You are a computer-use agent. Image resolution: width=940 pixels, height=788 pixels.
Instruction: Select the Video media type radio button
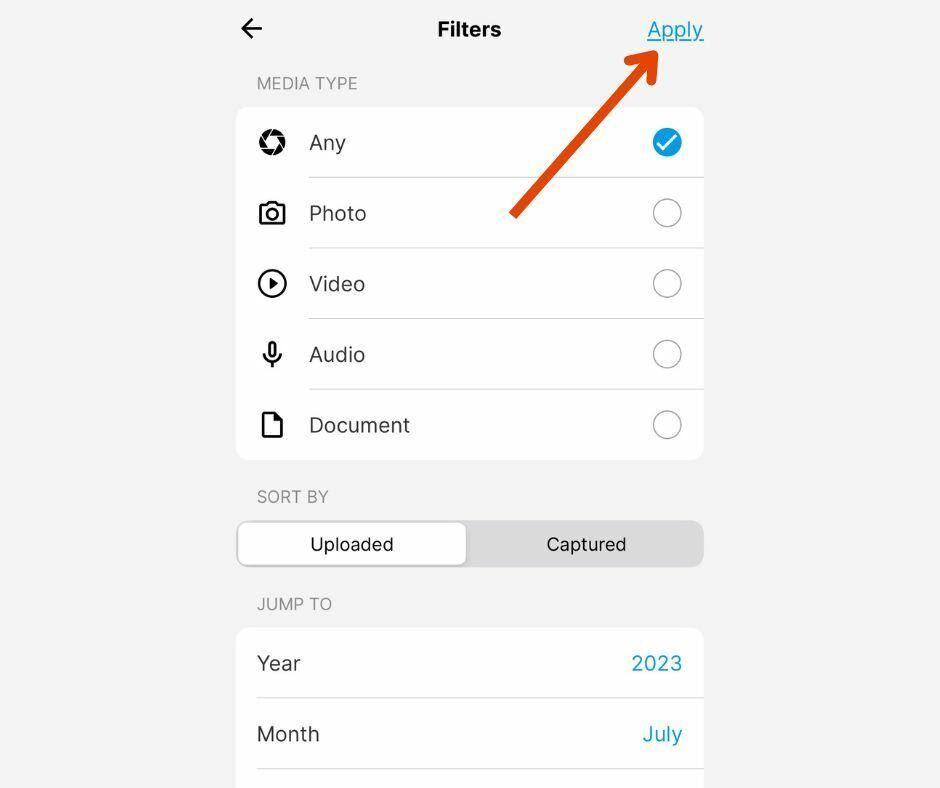coord(666,284)
